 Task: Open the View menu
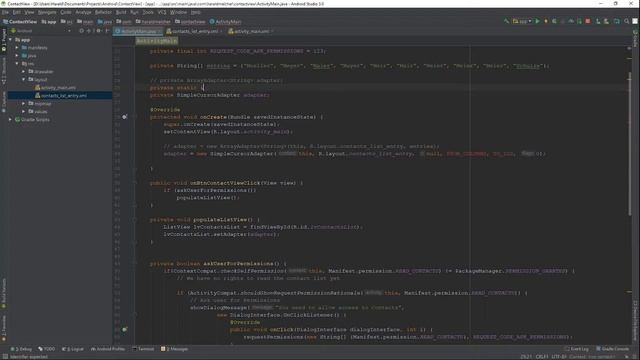pyautogui.click(x=29, y=12)
